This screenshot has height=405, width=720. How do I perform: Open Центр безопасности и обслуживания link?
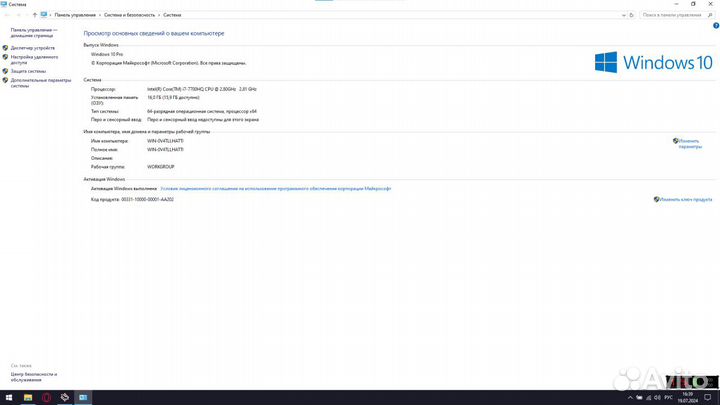coord(34,377)
